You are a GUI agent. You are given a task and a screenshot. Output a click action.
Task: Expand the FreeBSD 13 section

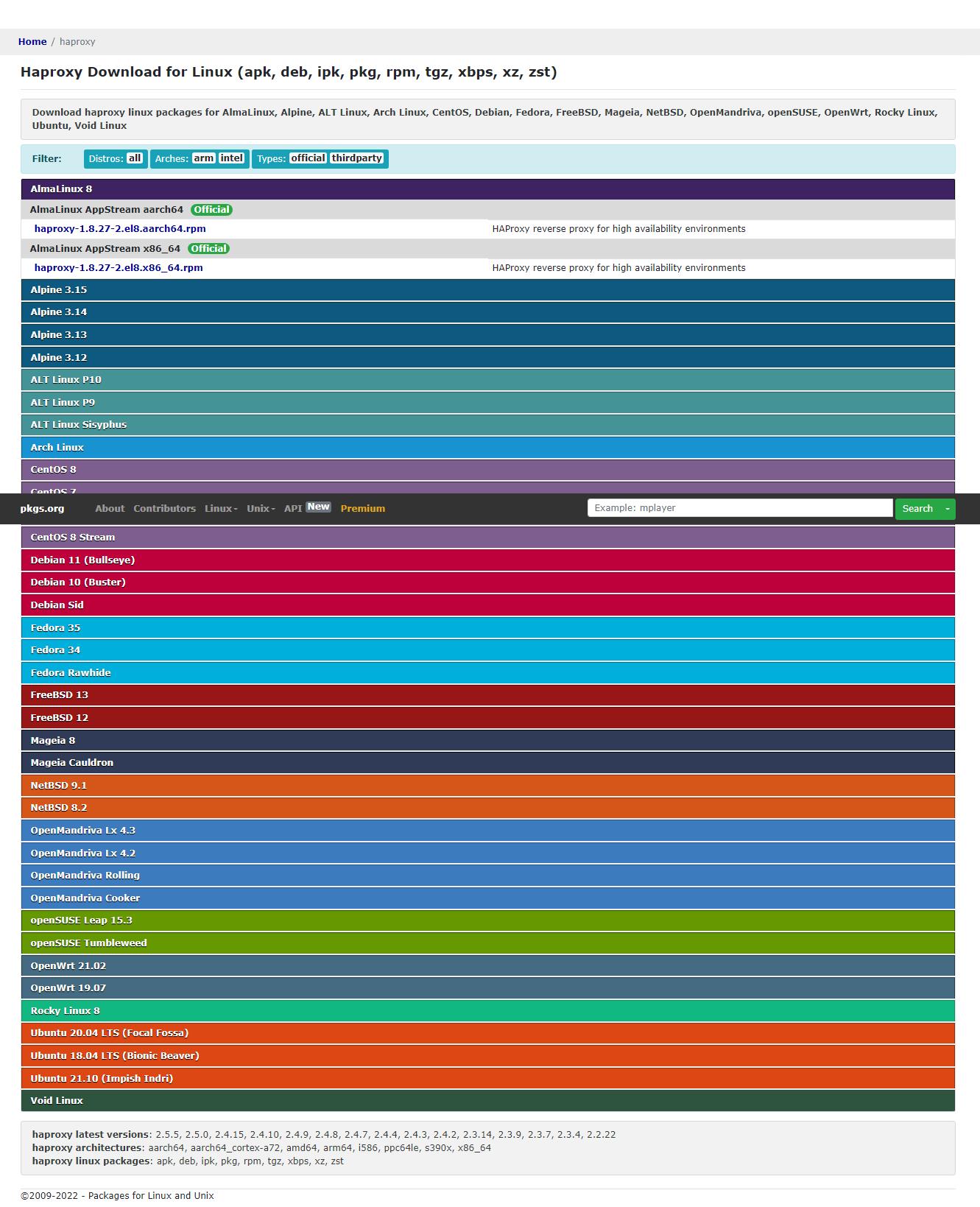[488, 695]
